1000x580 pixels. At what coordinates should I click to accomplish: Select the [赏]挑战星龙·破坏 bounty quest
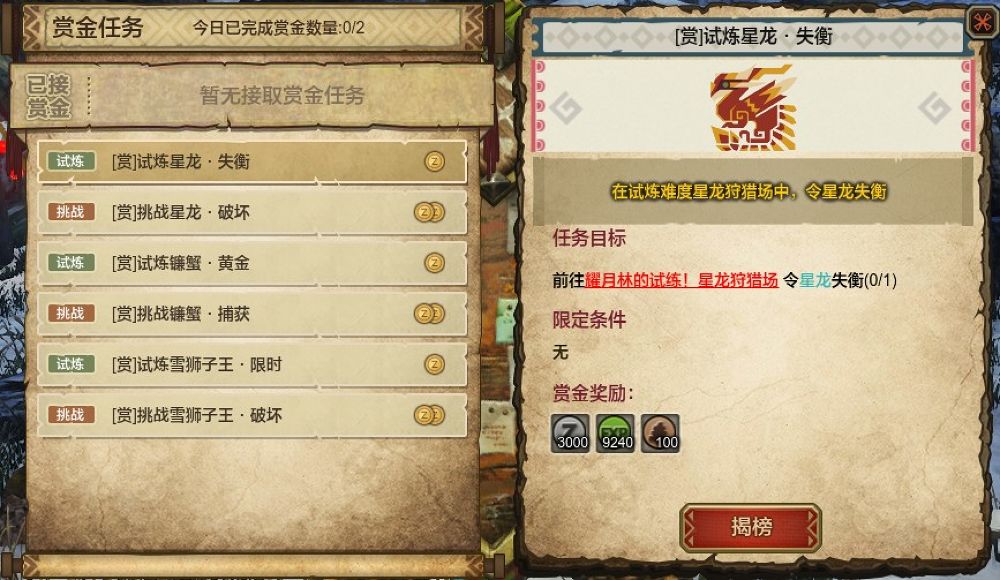coord(252,212)
